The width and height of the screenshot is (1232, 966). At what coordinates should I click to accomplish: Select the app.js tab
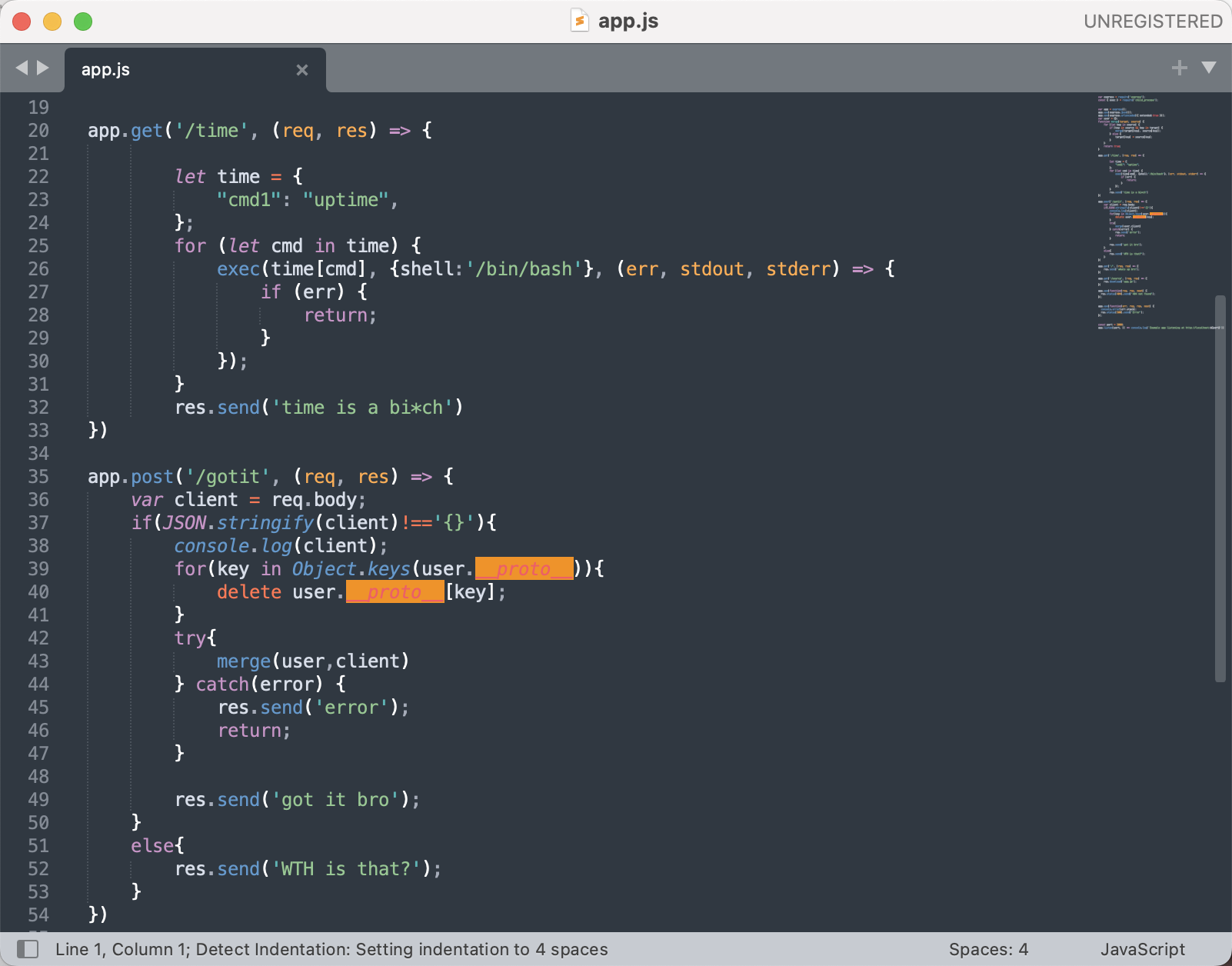point(195,70)
